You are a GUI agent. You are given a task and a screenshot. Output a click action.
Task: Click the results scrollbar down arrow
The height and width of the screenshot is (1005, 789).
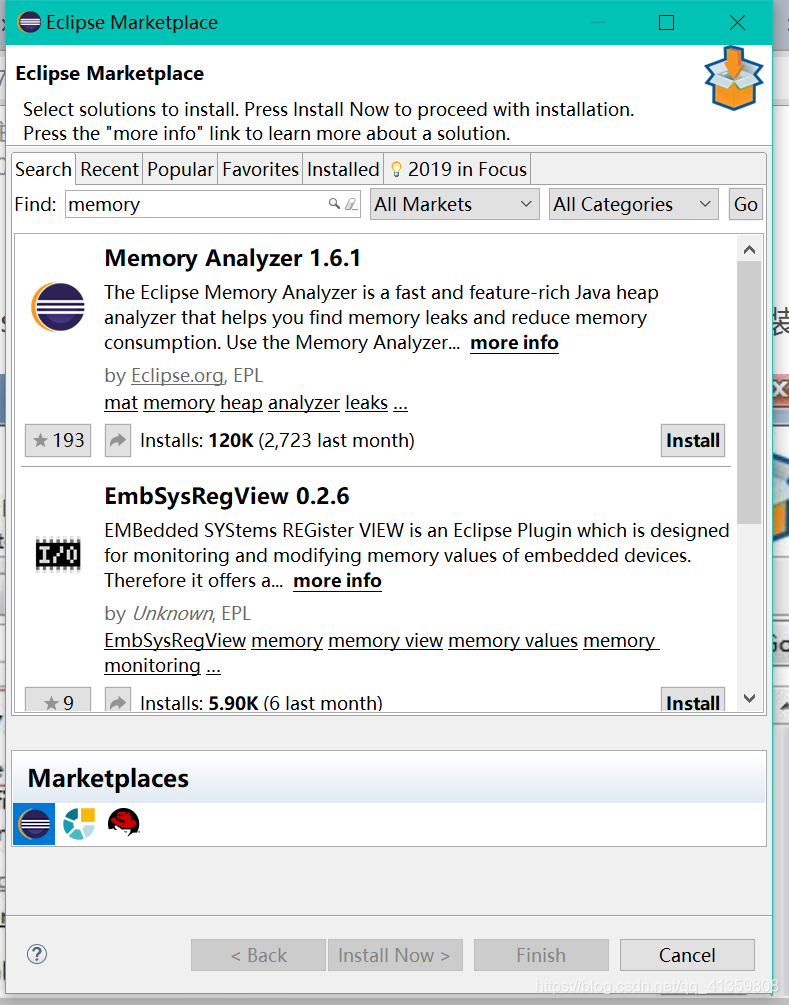point(749,699)
